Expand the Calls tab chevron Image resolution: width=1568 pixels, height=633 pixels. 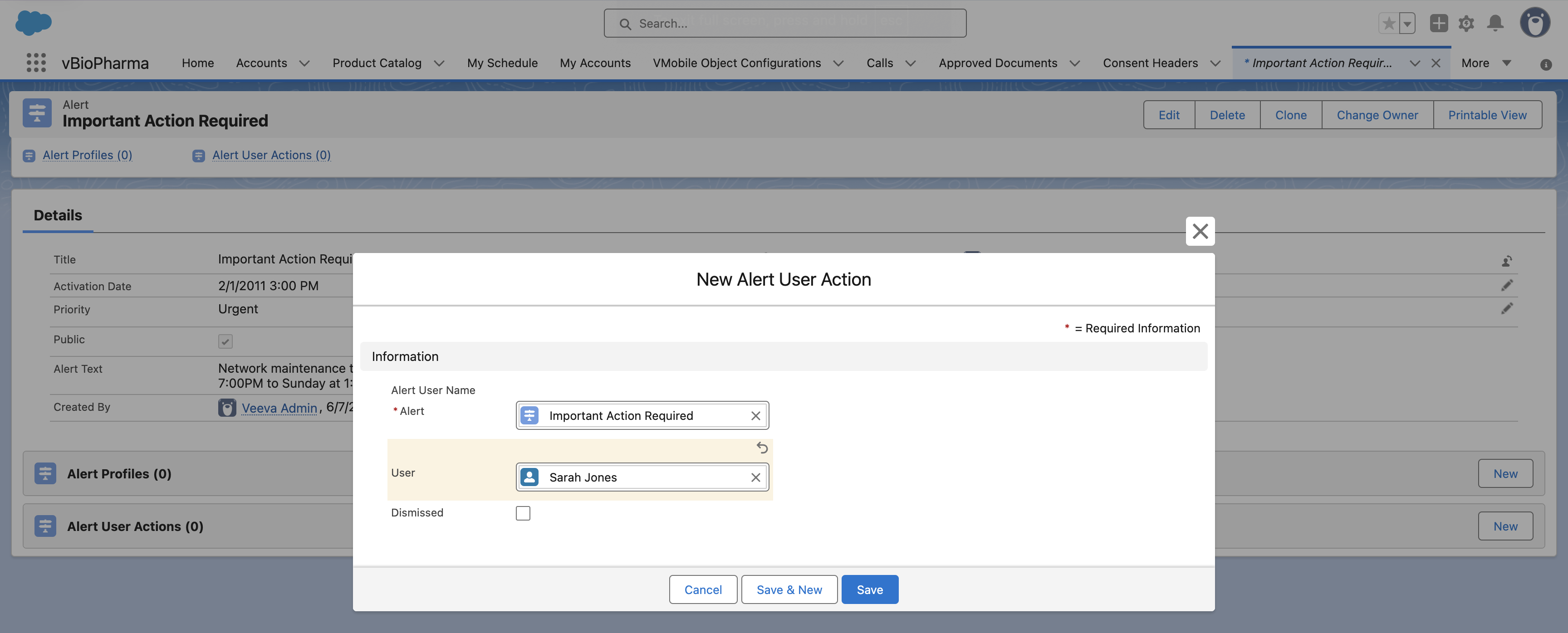pyautogui.click(x=911, y=63)
